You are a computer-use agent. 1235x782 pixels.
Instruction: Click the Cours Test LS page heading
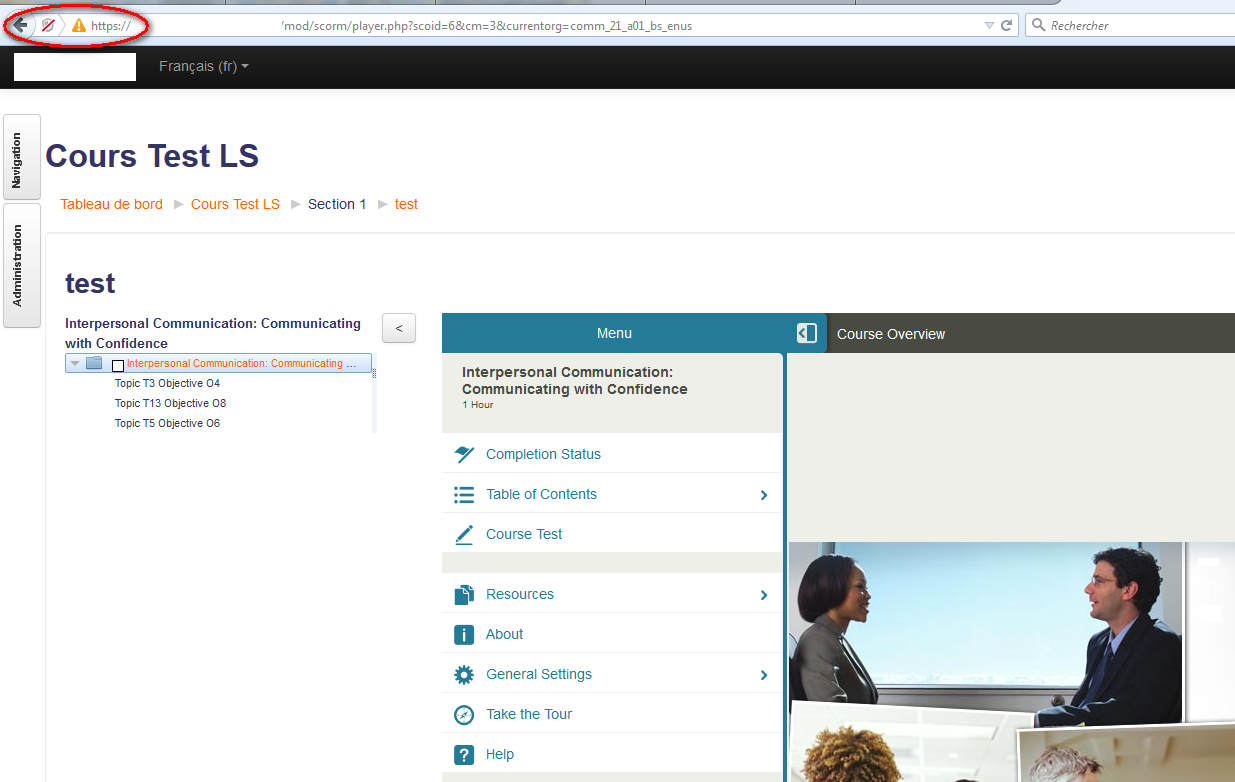pyautogui.click(x=152, y=156)
